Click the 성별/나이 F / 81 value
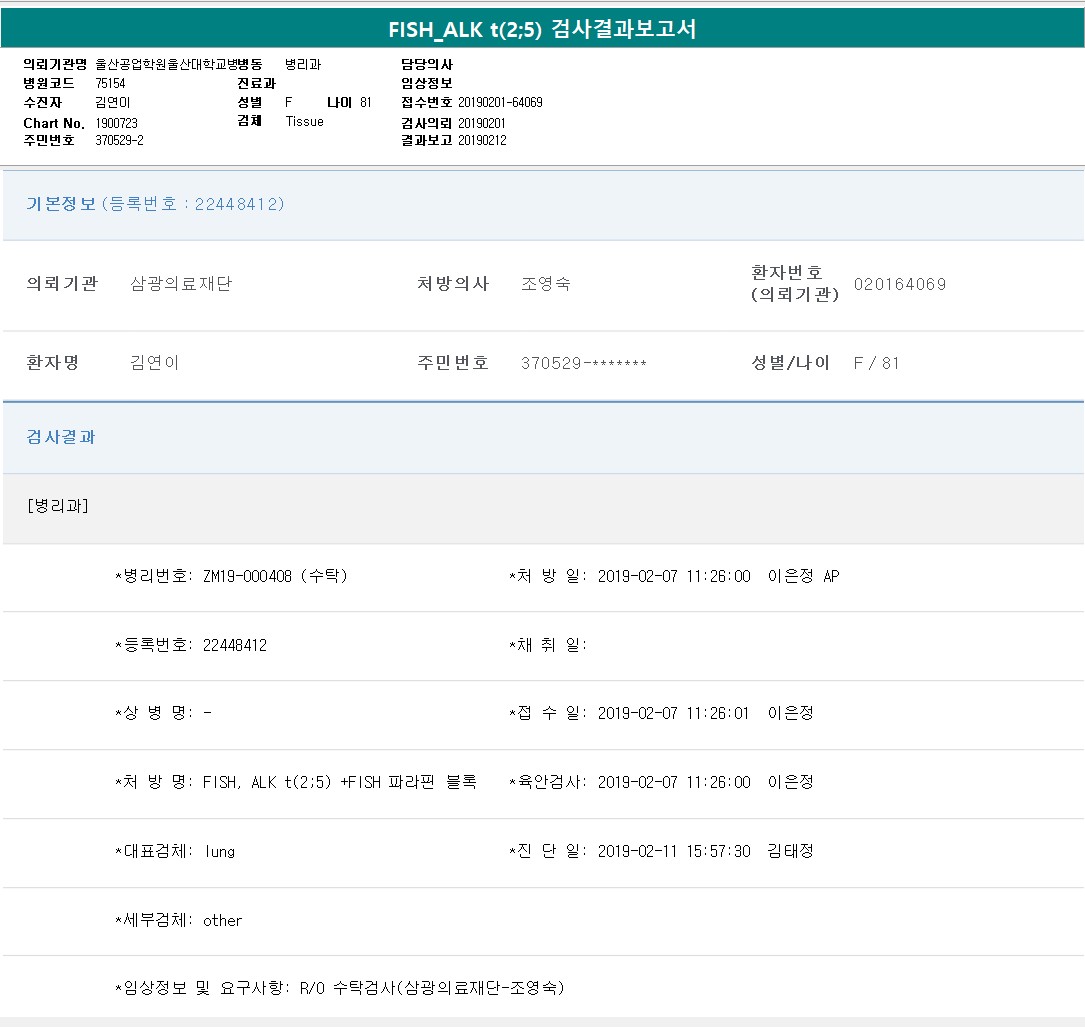 click(x=876, y=363)
